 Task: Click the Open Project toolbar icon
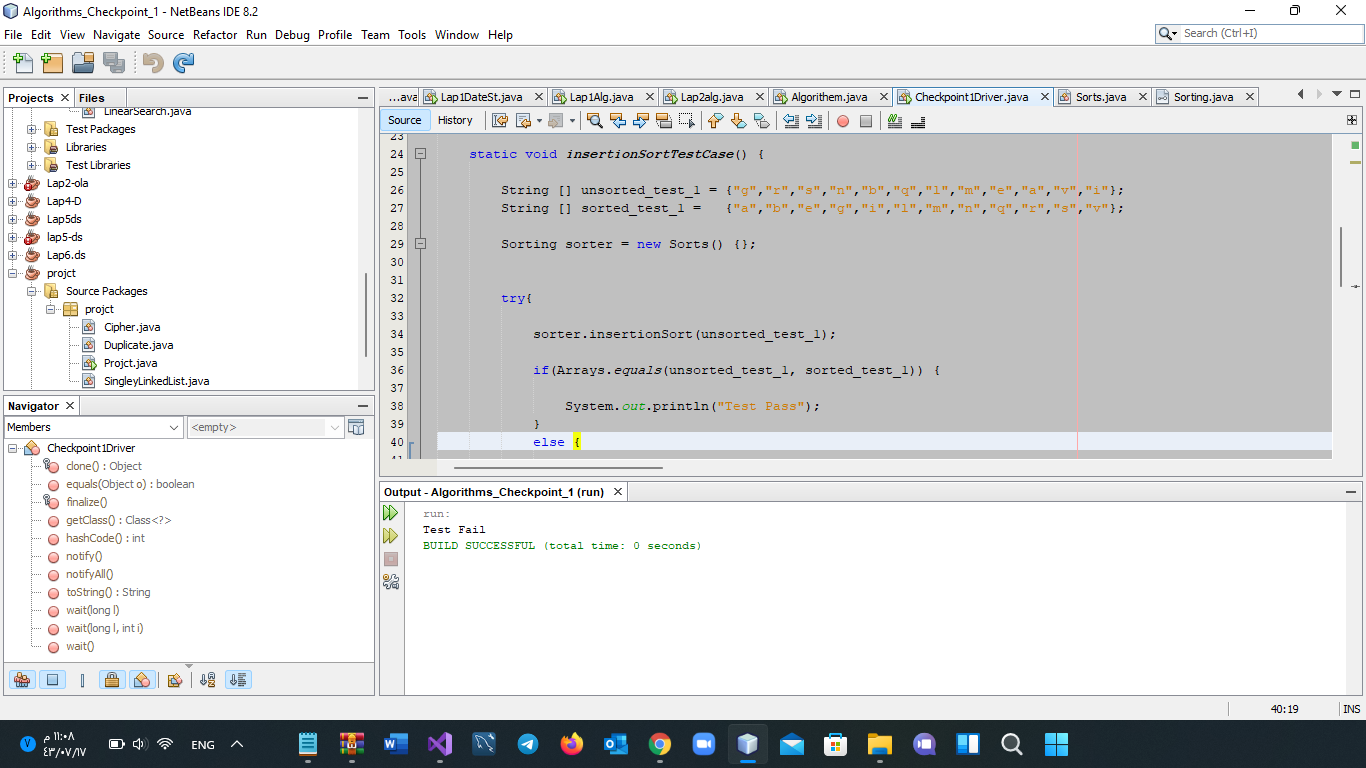click(83, 63)
